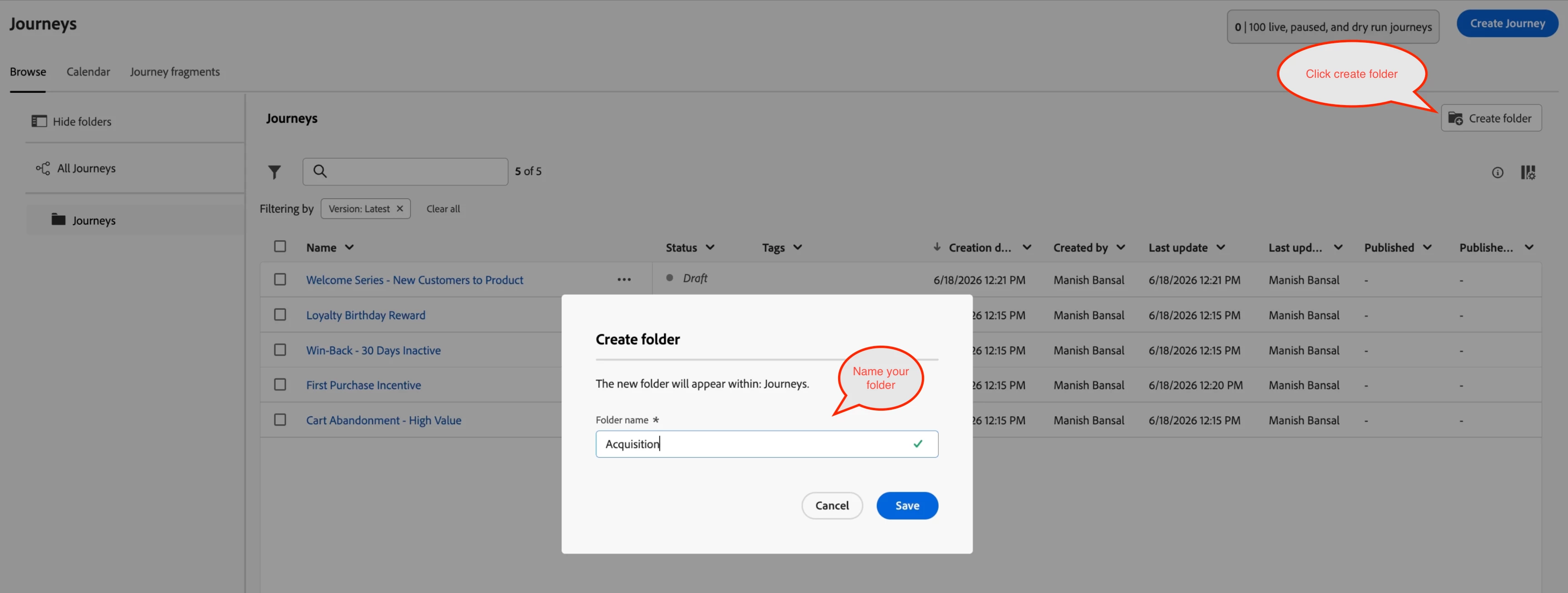Image resolution: width=1568 pixels, height=593 pixels.
Task: Select the Journeys folder row in sidebar
Action: [x=135, y=220]
